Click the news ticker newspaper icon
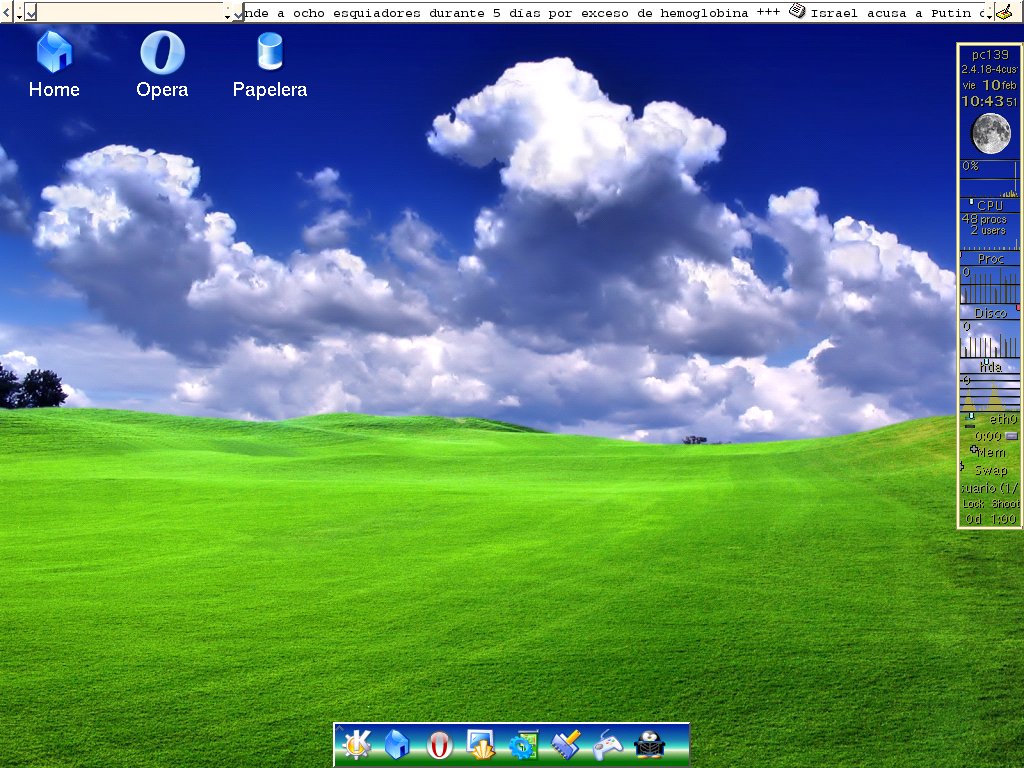 [x=797, y=11]
